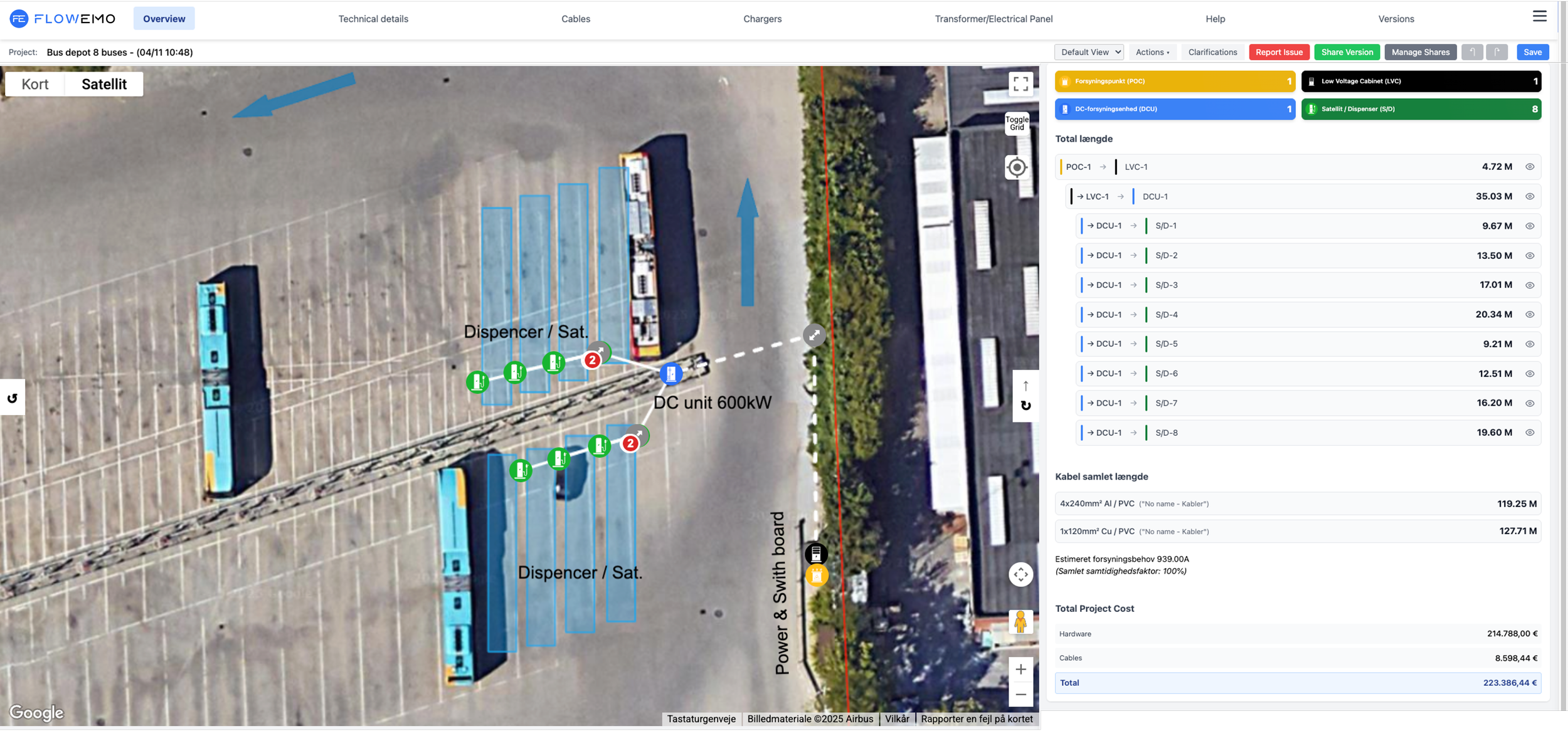Switch to Kort map view
Screen dimensions: 1568x731
coord(35,84)
